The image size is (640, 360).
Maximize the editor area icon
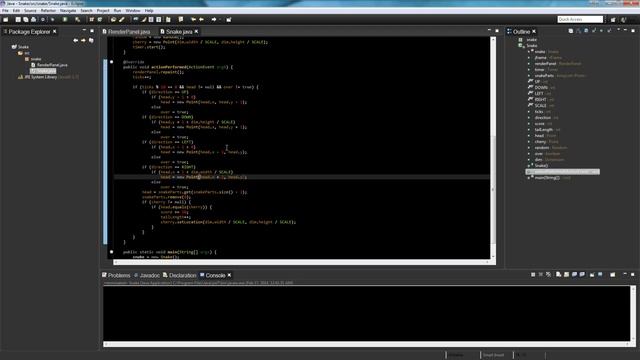point(497,31)
